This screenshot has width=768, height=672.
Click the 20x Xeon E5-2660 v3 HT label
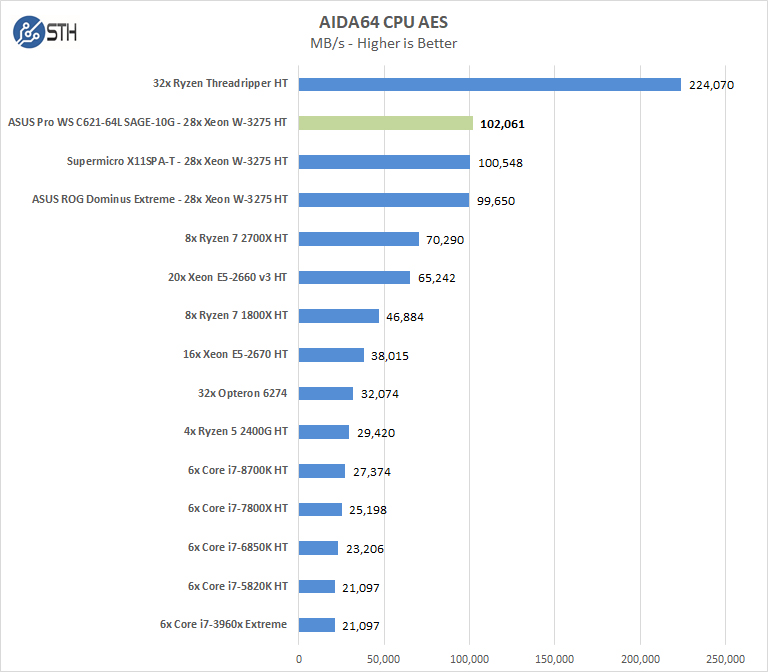227,278
